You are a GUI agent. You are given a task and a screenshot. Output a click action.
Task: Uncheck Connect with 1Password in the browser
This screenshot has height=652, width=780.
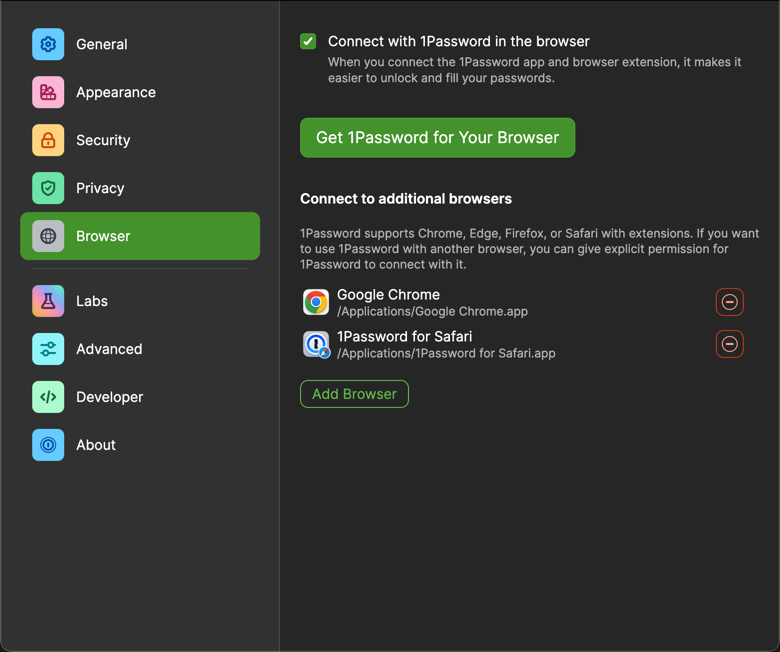point(308,42)
